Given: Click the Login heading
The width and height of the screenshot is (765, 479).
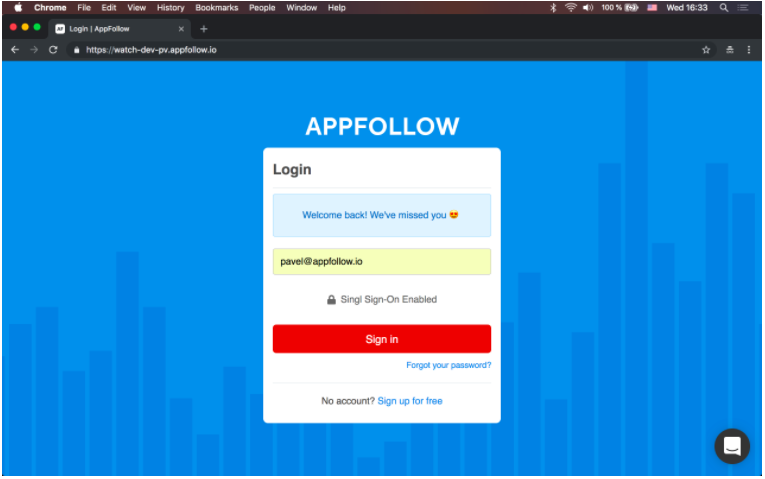Looking at the screenshot, I should [x=292, y=169].
